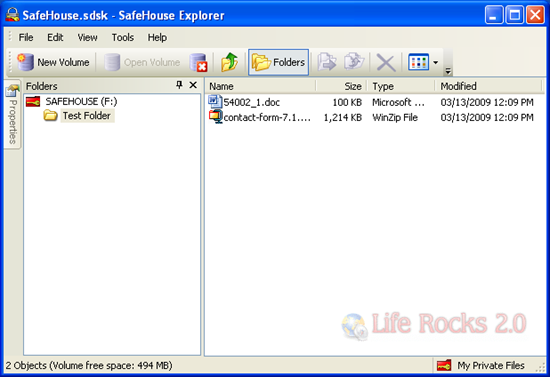Screen dimensions: 550x377
Task: Expand the toolbar options chevron
Action: point(448,71)
